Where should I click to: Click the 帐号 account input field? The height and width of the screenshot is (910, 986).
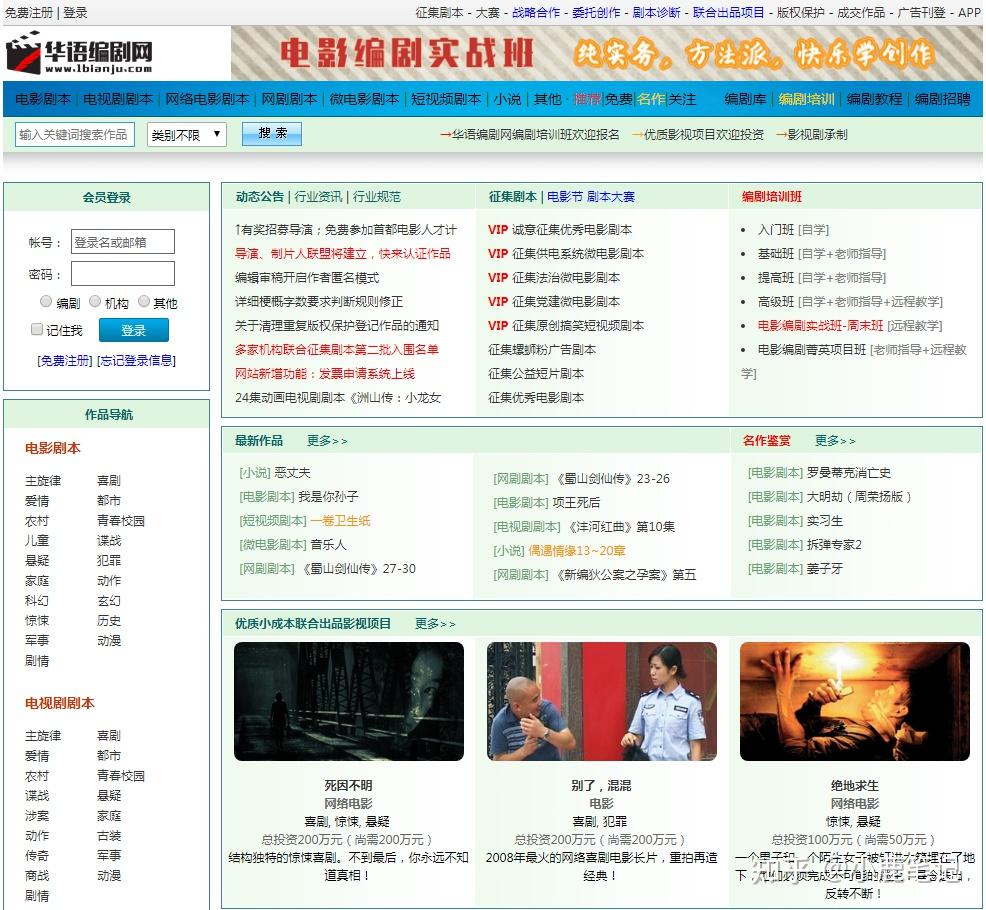(x=125, y=241)
